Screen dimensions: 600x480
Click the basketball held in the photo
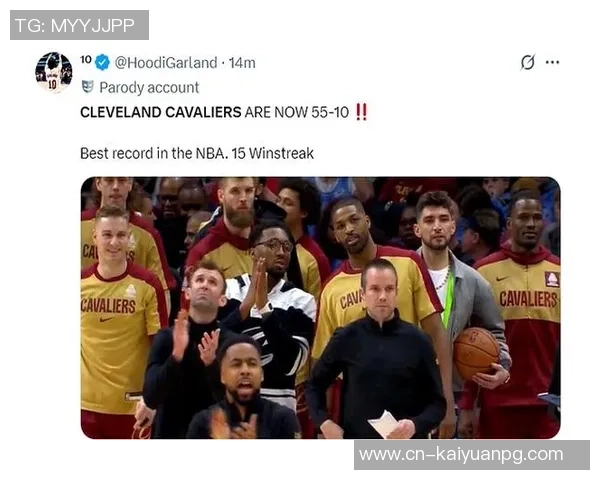tap(476, 353)
